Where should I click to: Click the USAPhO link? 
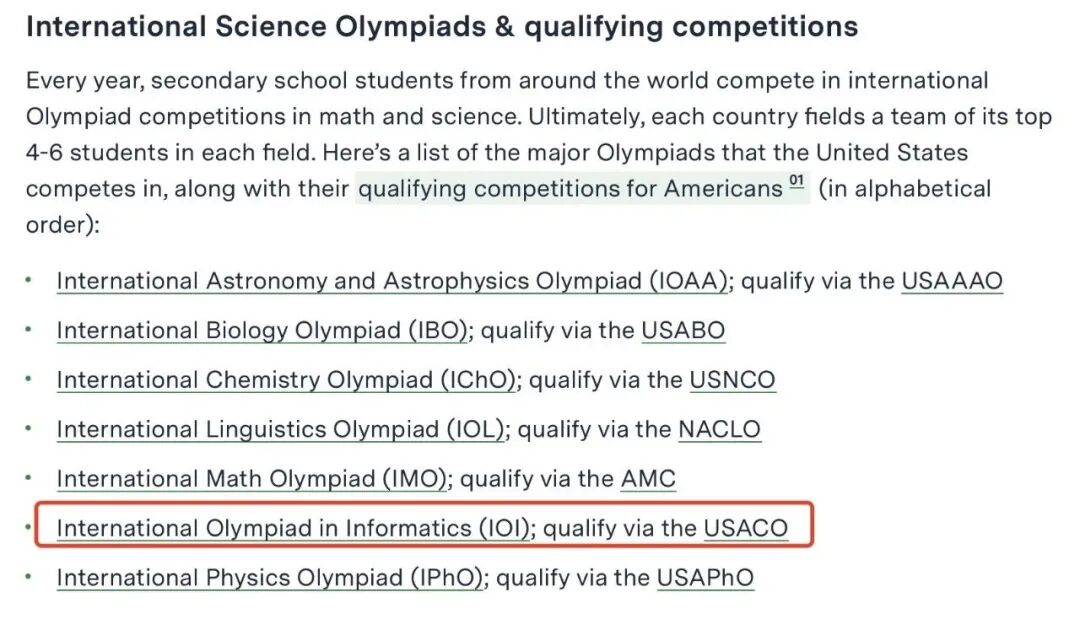705,578
